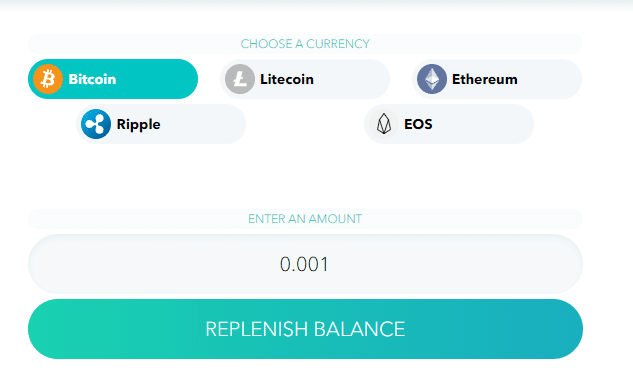Click the Bitcoin text label
633x390 pixels.
point(92,79)
